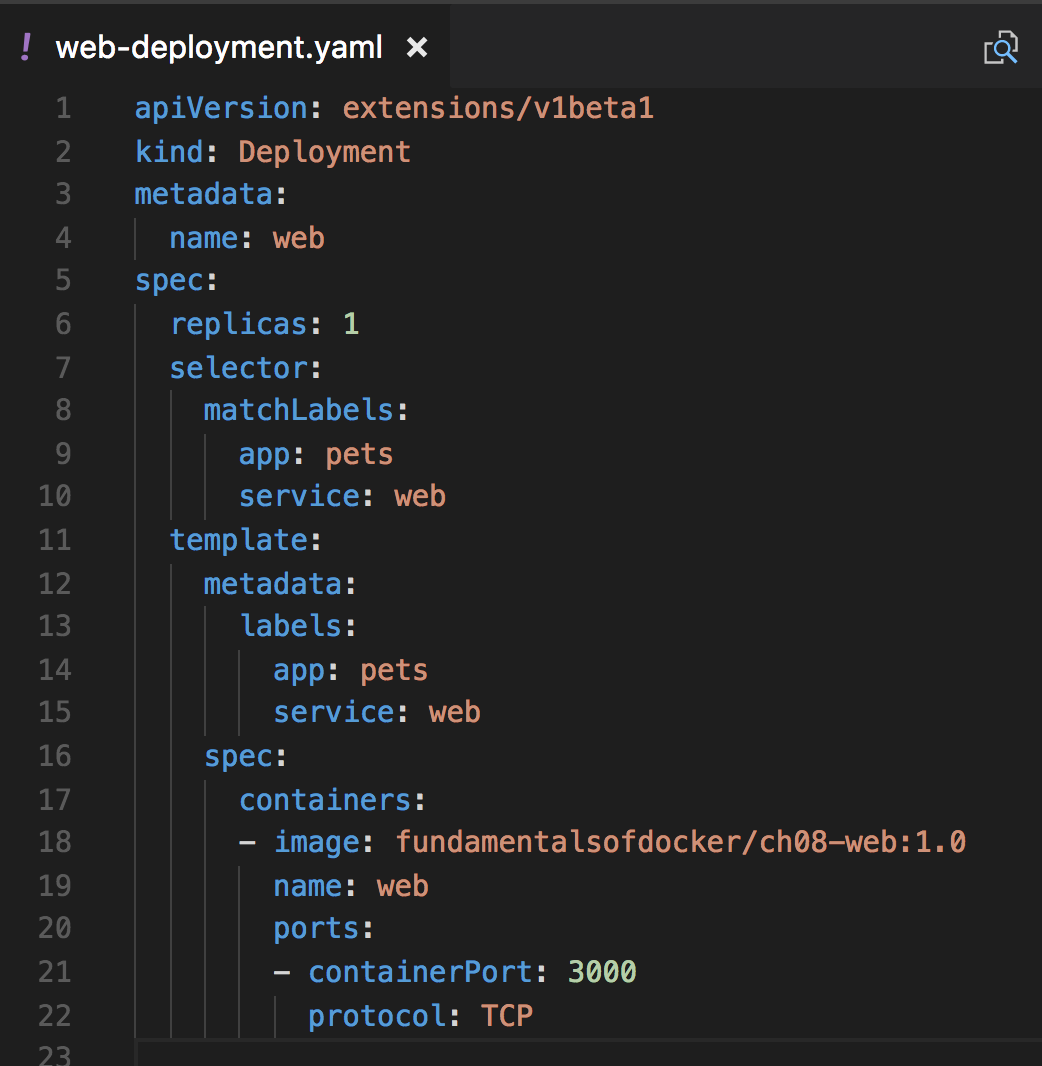Viewport: 1042px width, 1066px height.
Task: Click the containers key on line 17
Action: point(325,800)
